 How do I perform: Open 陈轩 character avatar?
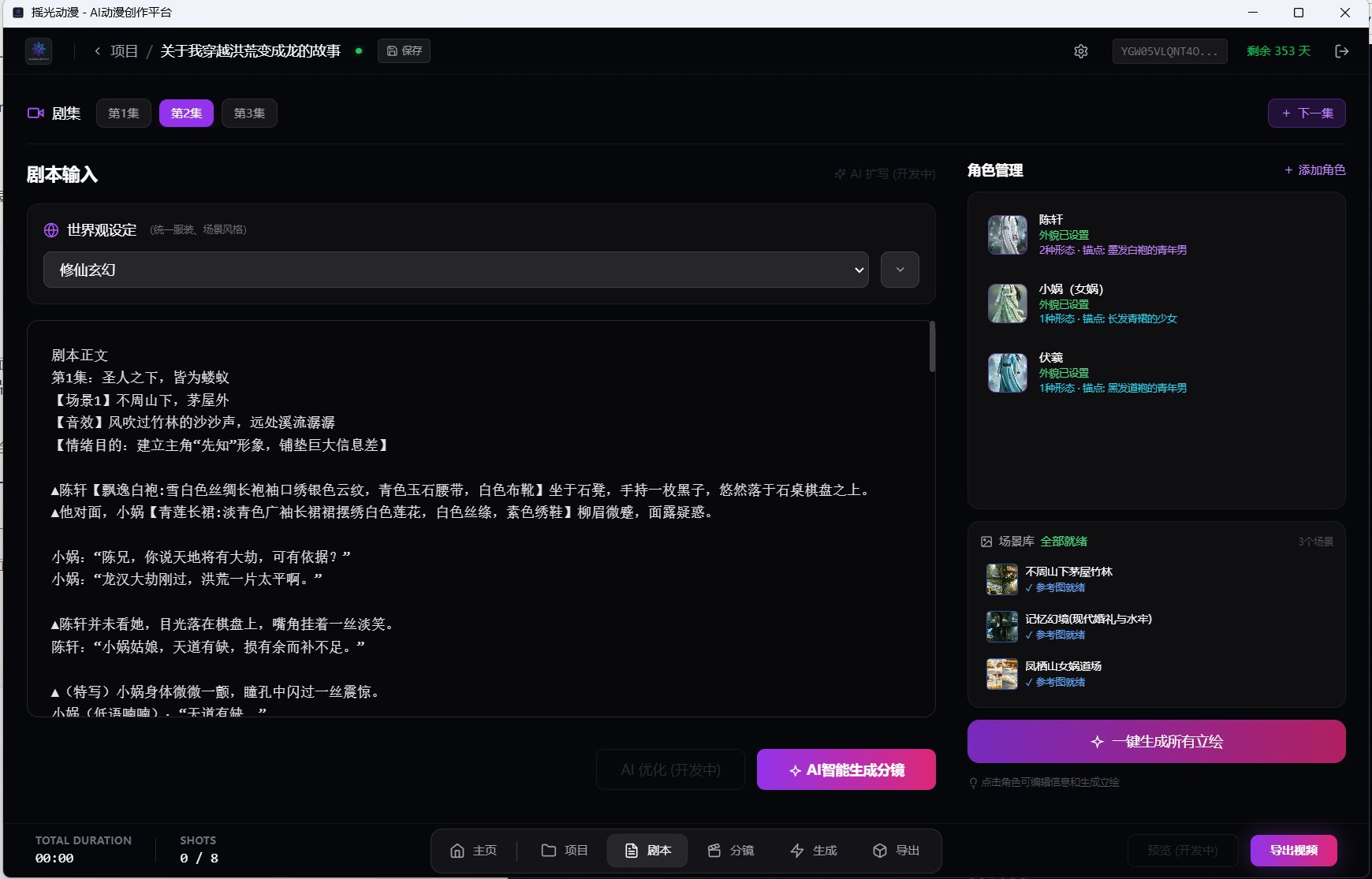[1007, 235]
